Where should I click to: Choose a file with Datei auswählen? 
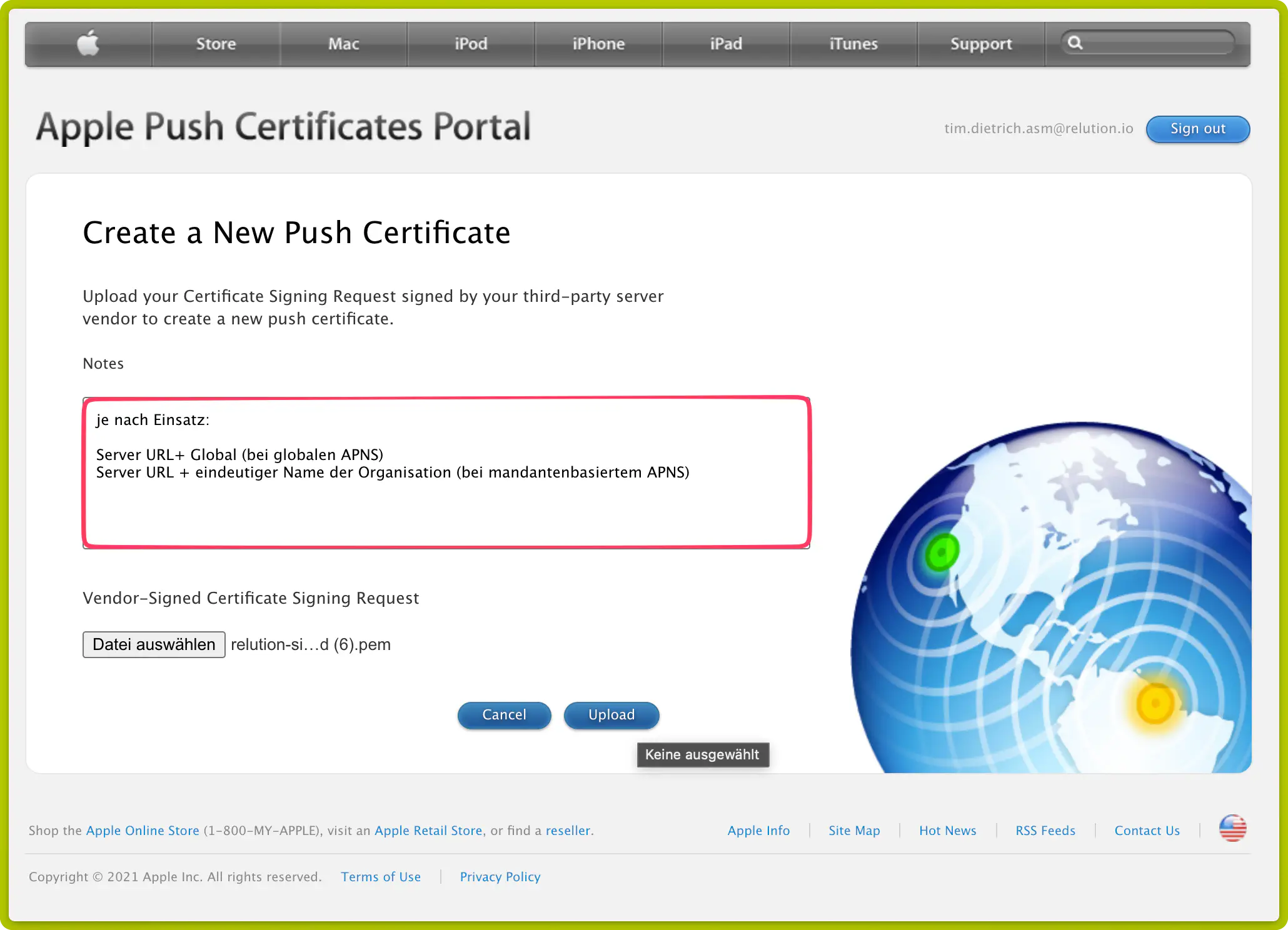click(x=154, y=644)
